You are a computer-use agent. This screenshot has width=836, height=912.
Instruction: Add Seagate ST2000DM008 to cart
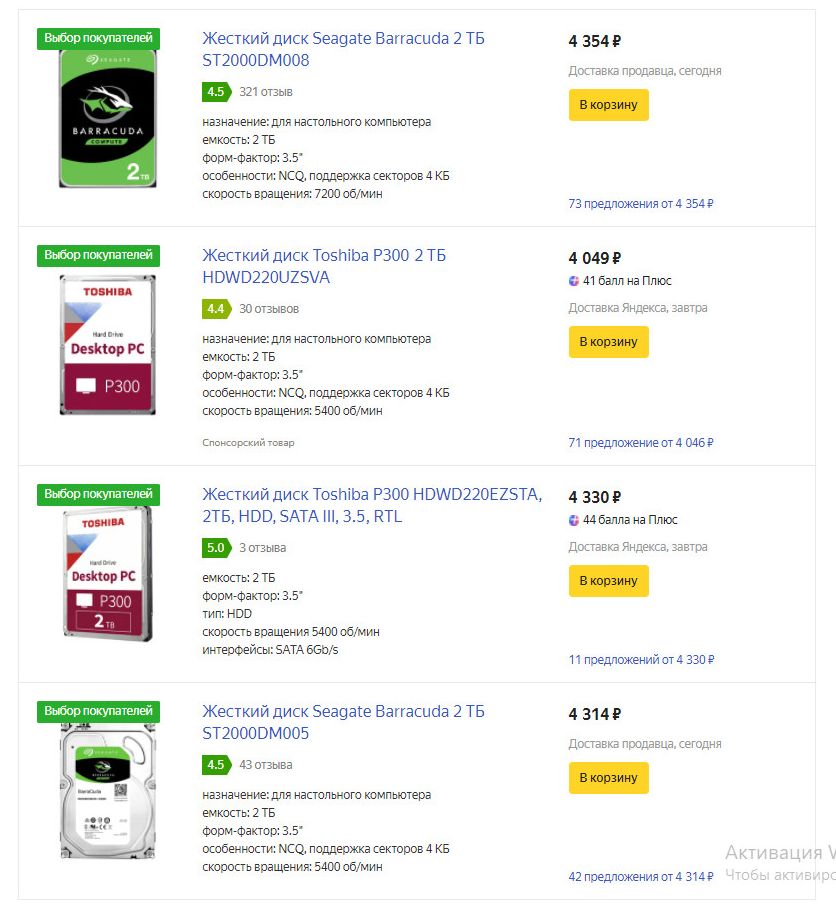point(609,105)
